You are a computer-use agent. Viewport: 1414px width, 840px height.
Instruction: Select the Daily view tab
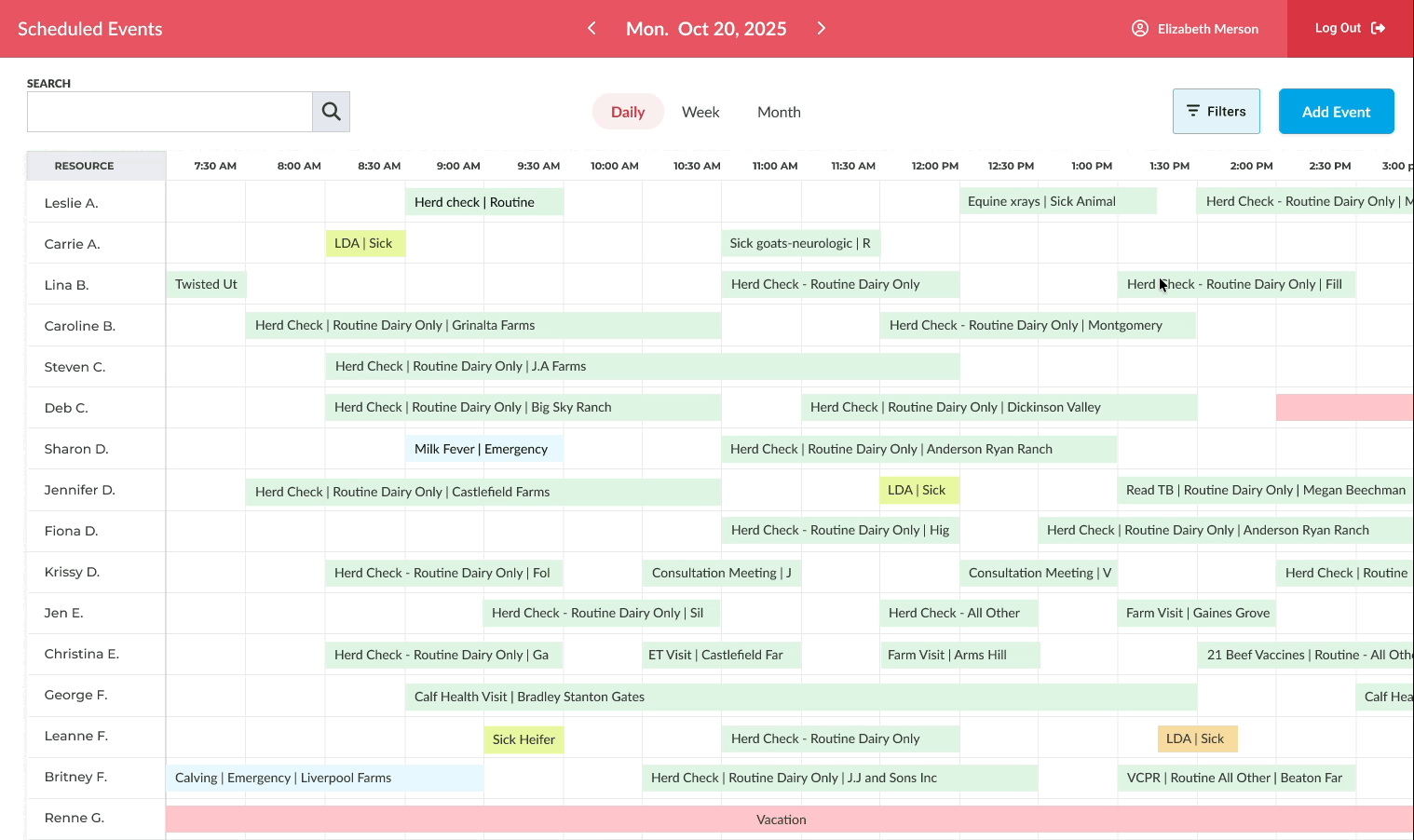(628, 111)
